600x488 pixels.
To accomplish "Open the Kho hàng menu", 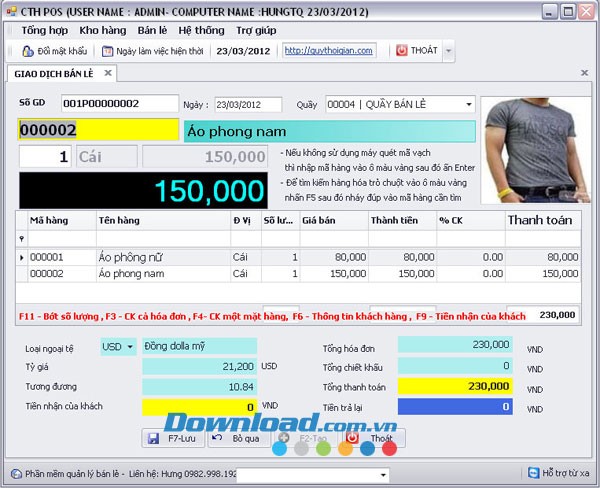I will coord(103,30).
